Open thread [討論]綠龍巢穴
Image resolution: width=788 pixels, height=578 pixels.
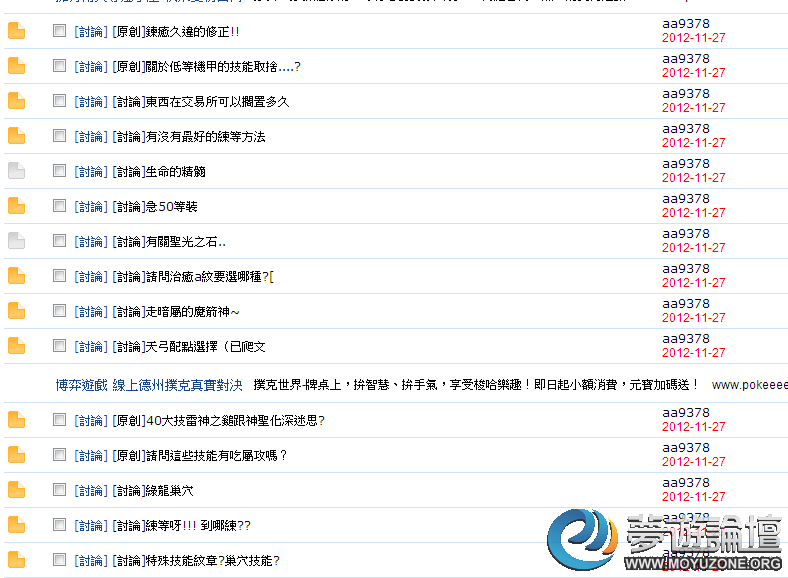tap(153, 491)
